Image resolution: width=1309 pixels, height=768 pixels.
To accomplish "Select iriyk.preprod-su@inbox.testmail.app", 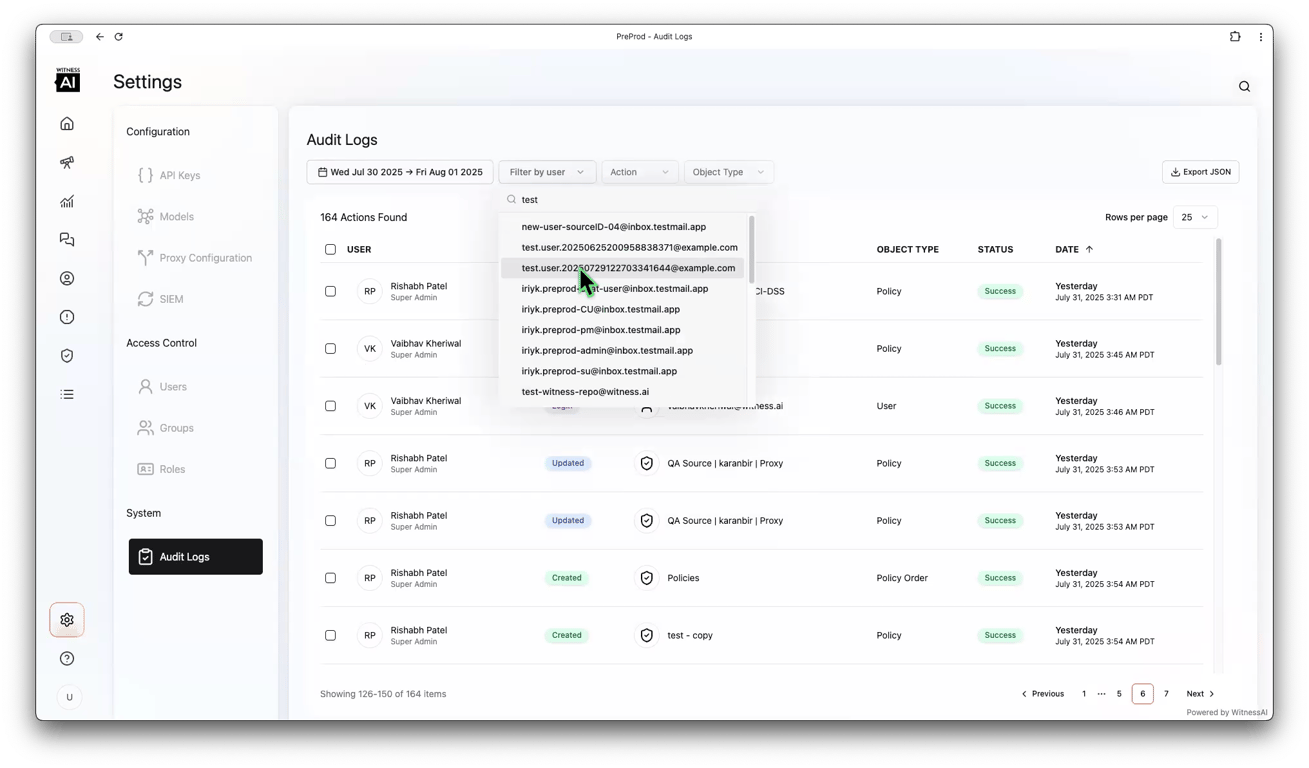I will [x=622, y=372].
